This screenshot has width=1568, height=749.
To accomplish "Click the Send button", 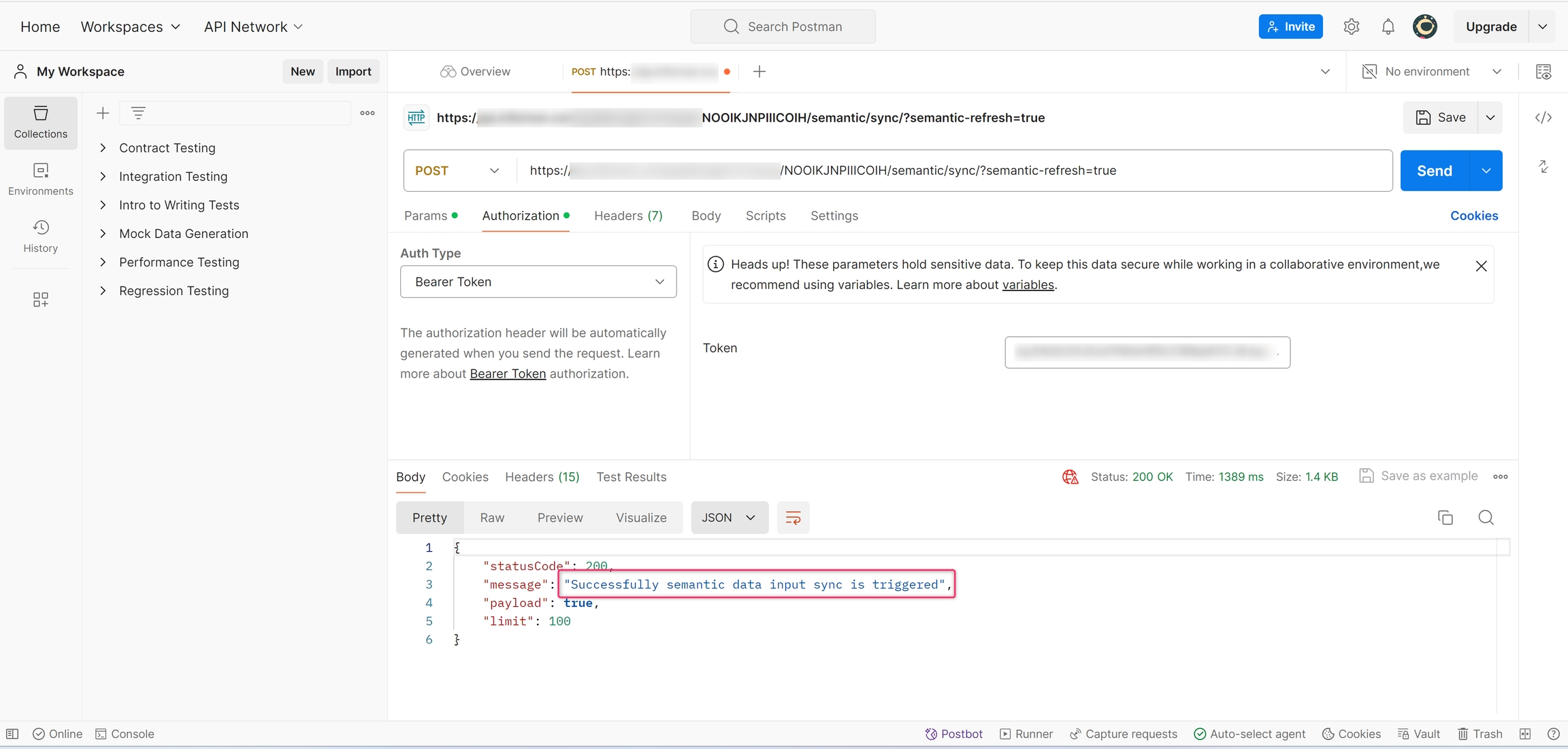I will coord(1434,171).
